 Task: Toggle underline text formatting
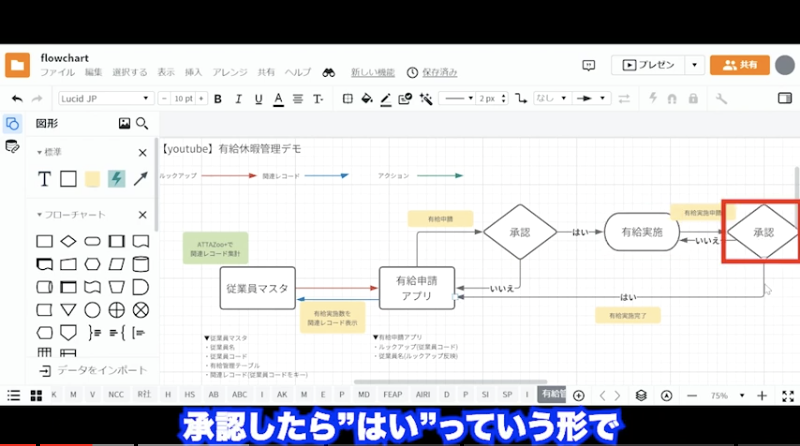258,99
